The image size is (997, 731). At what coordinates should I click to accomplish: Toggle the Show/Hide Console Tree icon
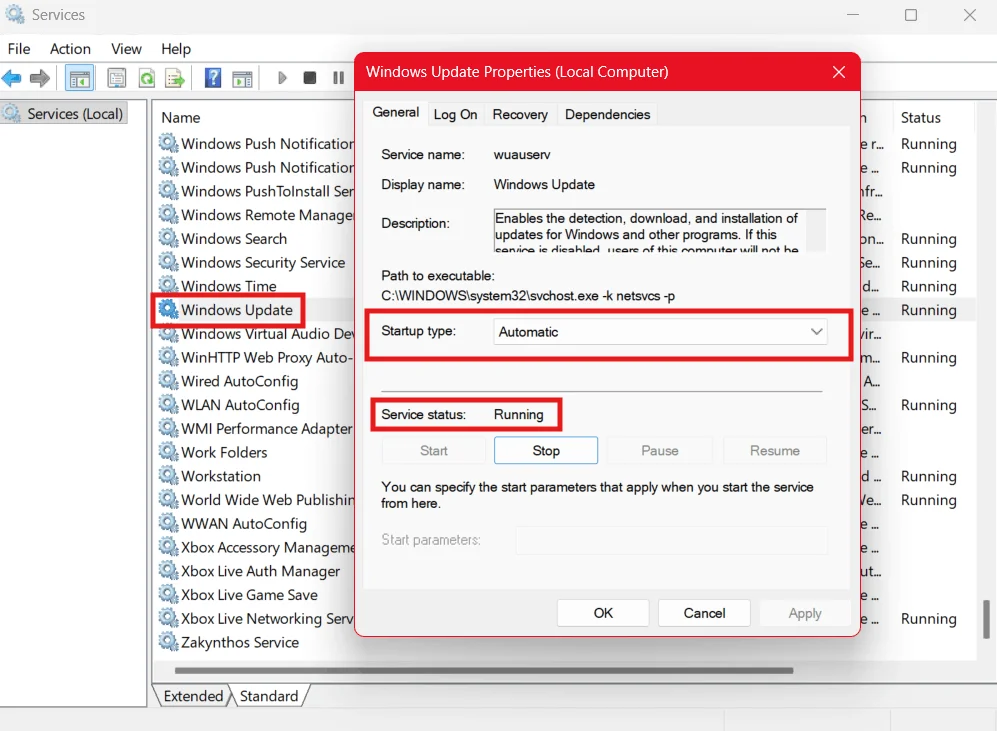(79, 79)
